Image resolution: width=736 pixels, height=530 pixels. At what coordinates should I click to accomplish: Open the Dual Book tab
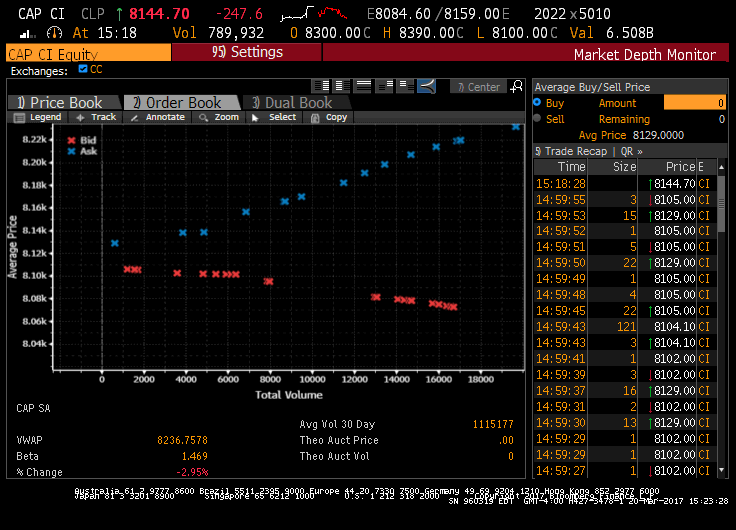click(x=297, y=102)
